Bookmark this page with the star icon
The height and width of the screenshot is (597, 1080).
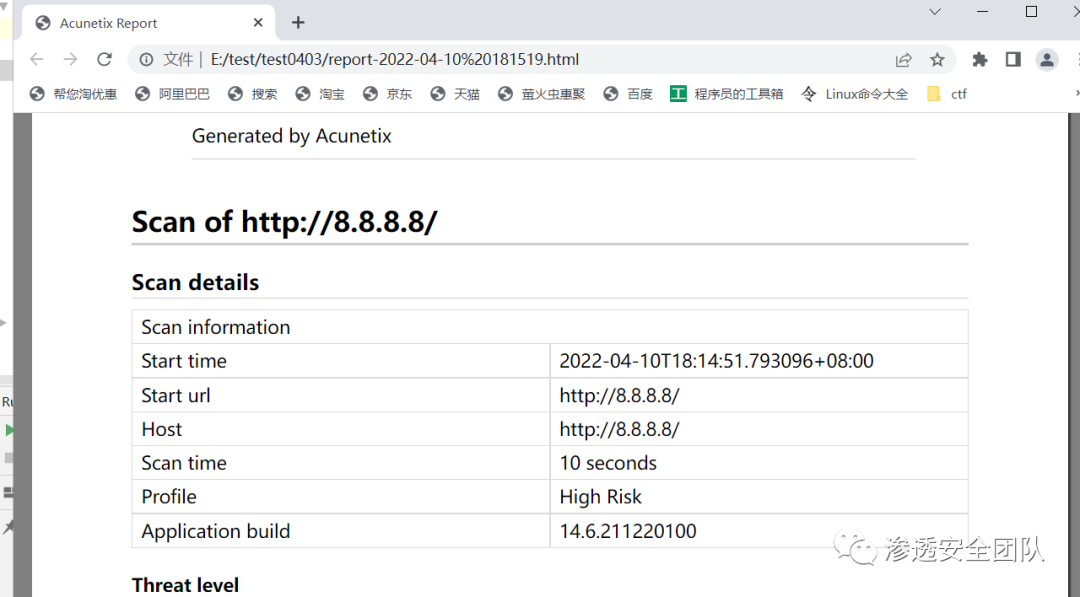click(x=937, y=60)
